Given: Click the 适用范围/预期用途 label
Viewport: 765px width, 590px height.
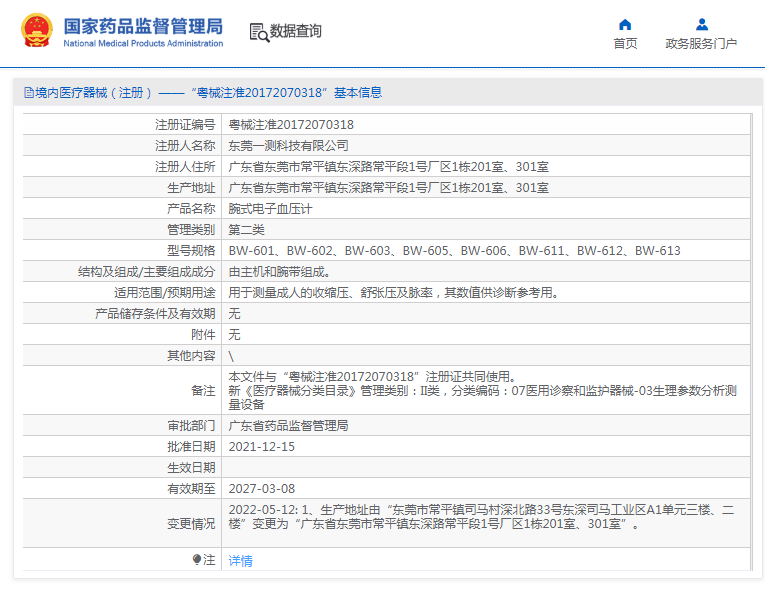Looking at the screenshot, I should [x=164, y=293].
